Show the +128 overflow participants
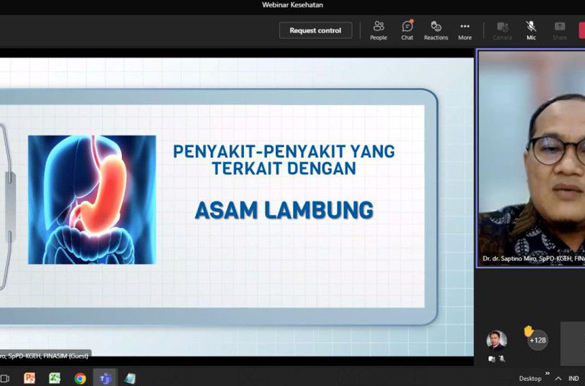Screen dimensions: 585x386 tap(538, 340)
